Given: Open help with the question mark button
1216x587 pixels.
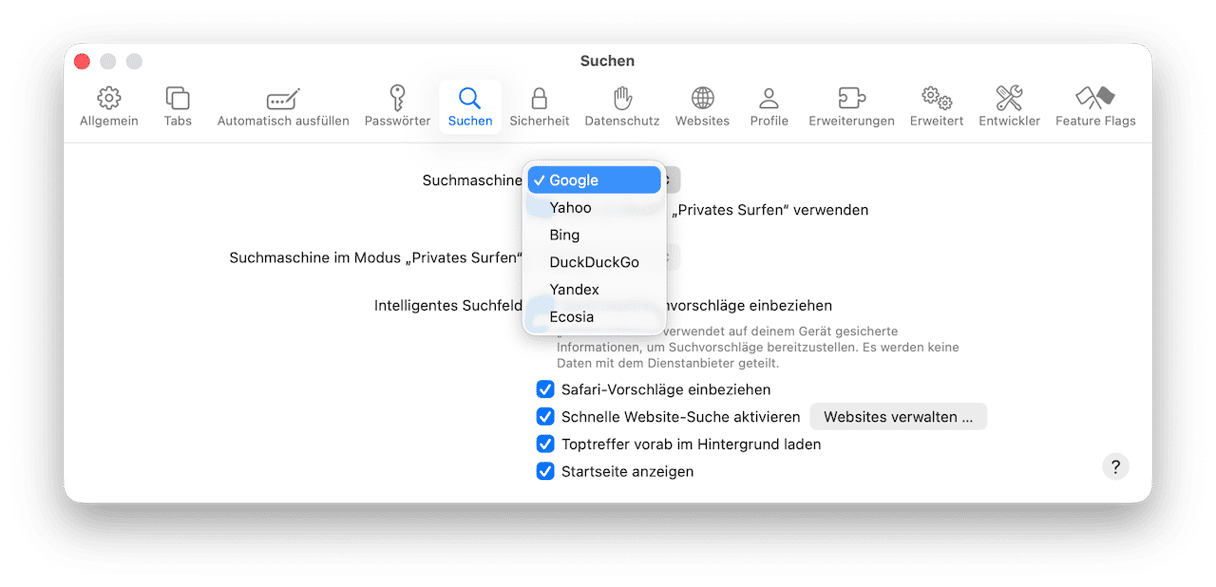Looking at the screenshot, I should [1115, 466].
